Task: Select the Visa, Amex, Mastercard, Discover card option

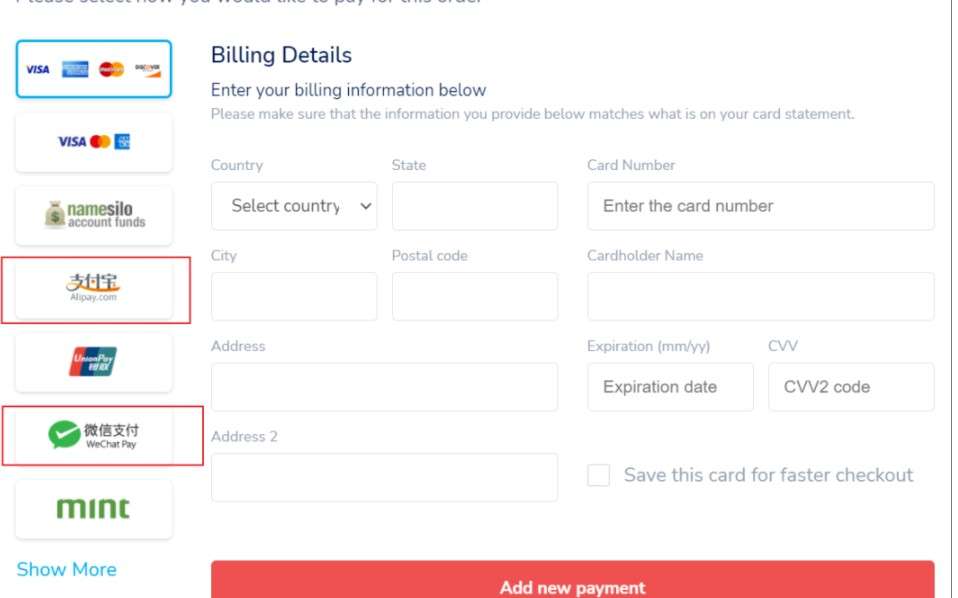Action: [94, 69]
